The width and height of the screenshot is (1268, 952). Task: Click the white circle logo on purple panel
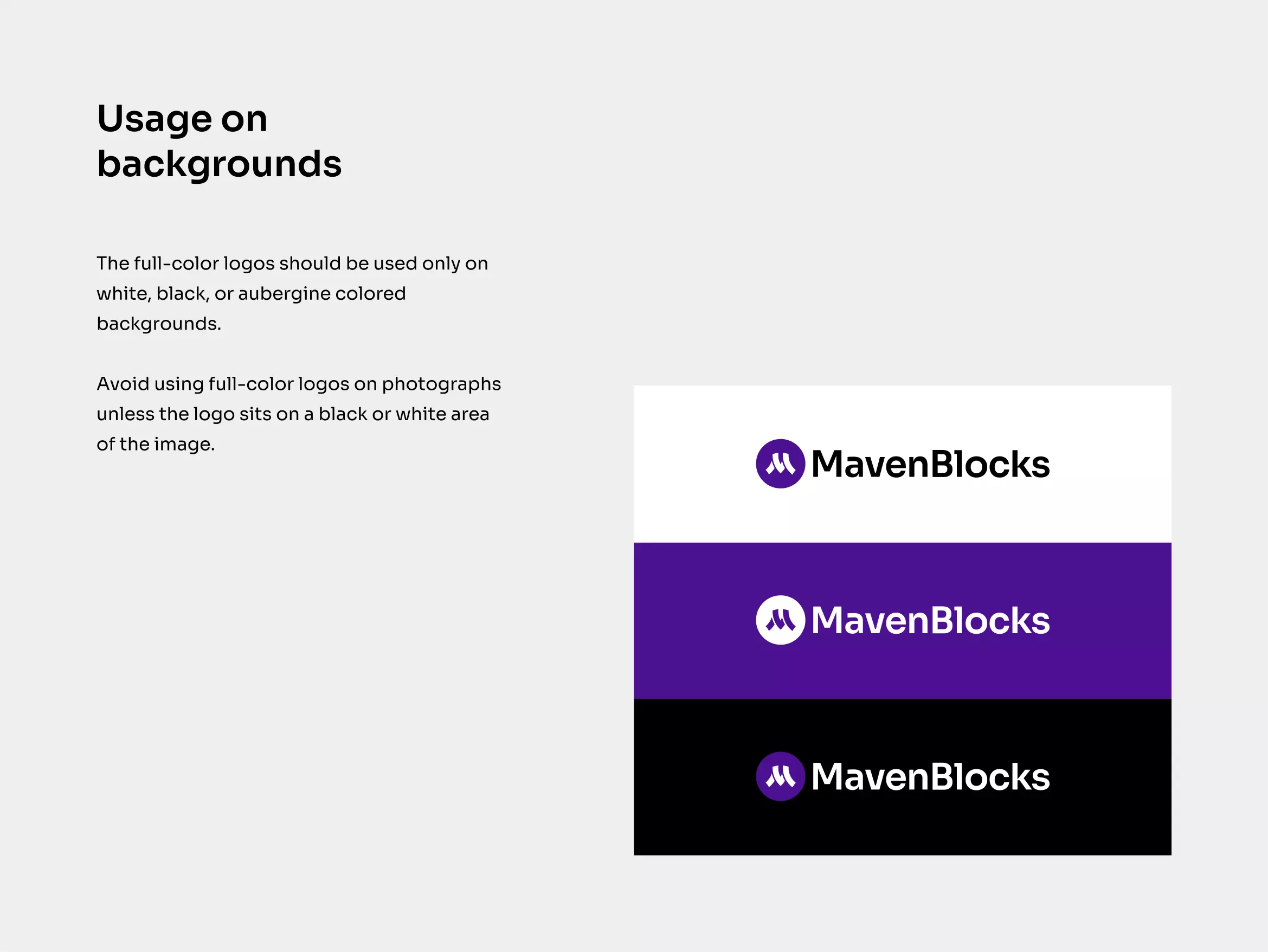(780, 620)
